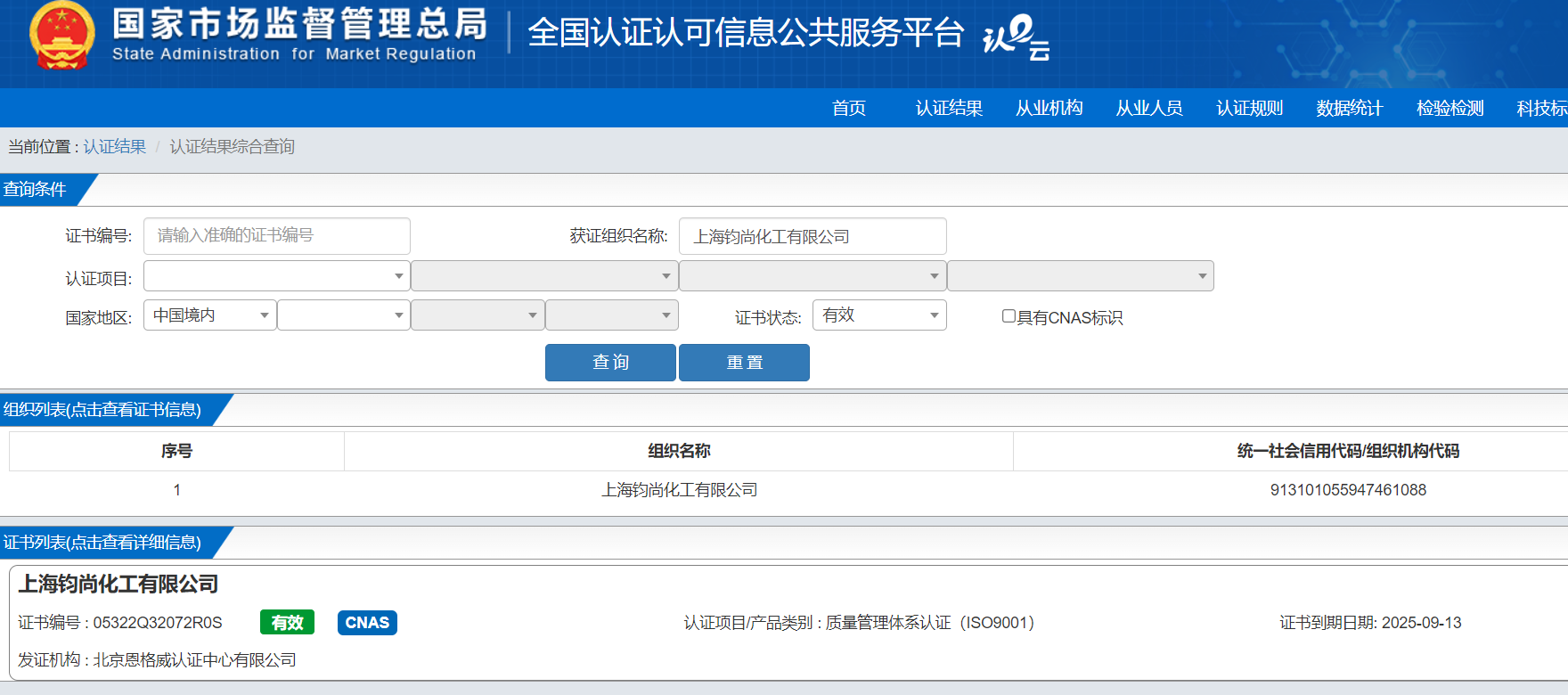This screenshot has width=1568, height=695.
Task: Open the first 认证项目 dropdown
Action: tap(277, 276)
